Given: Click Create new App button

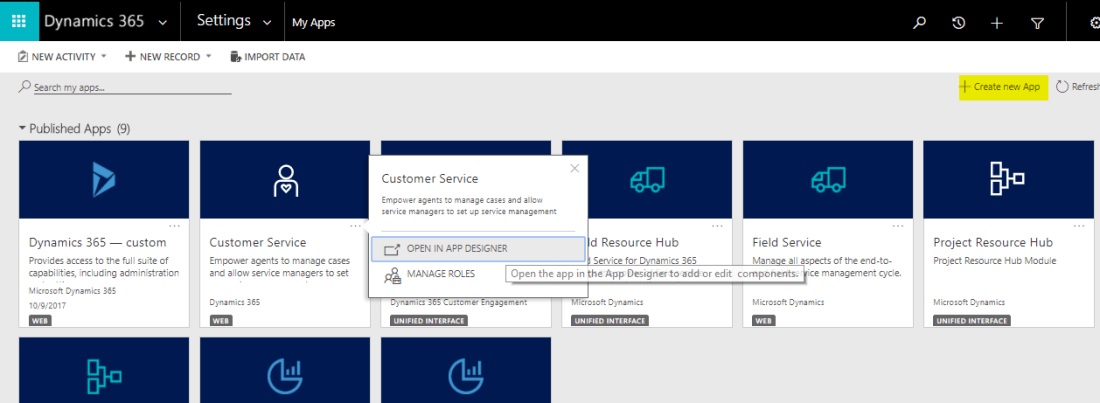Looking at the screenshot, I should tap(1000, 87).
